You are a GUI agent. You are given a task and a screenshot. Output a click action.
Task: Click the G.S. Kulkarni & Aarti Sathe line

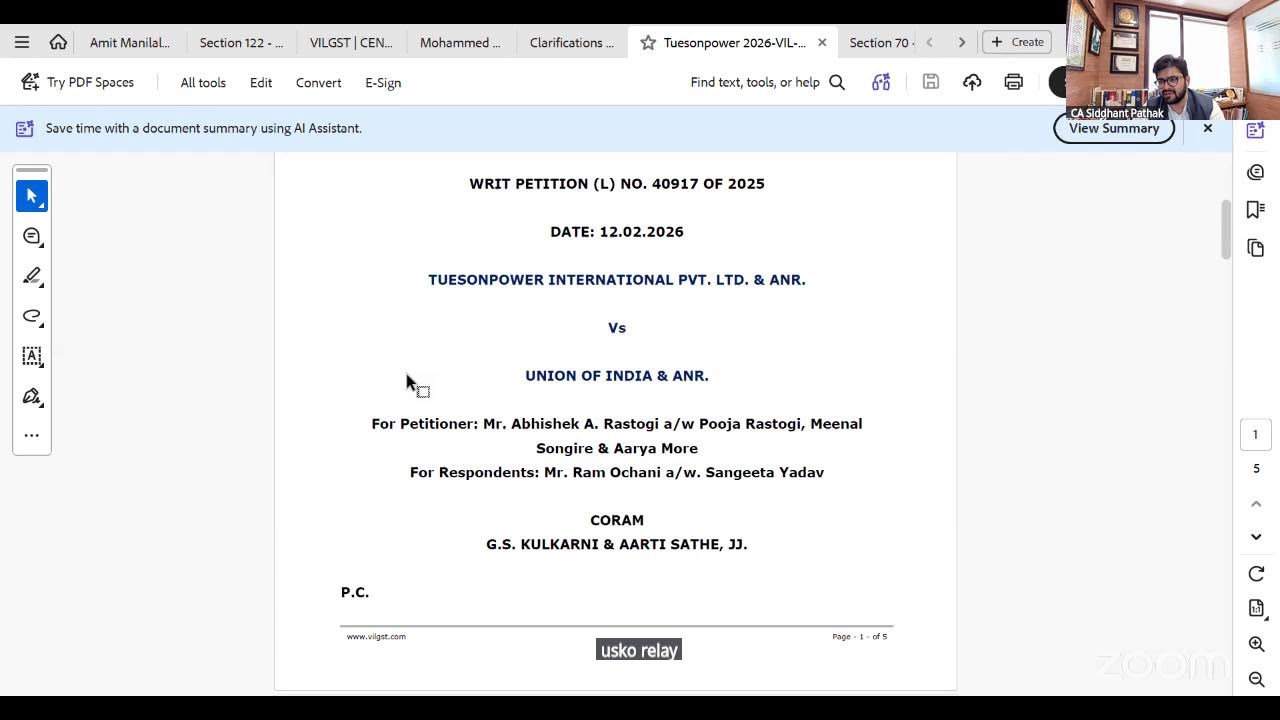[x=617, y=544]
